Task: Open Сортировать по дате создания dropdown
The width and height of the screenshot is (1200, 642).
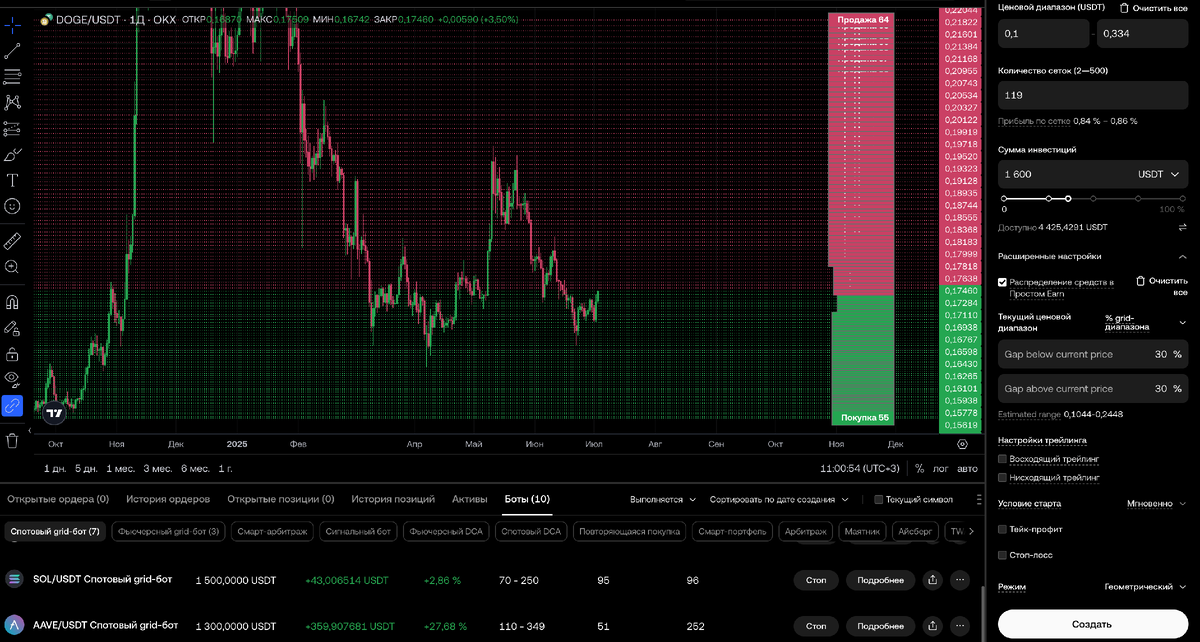Action: (779, 499)
